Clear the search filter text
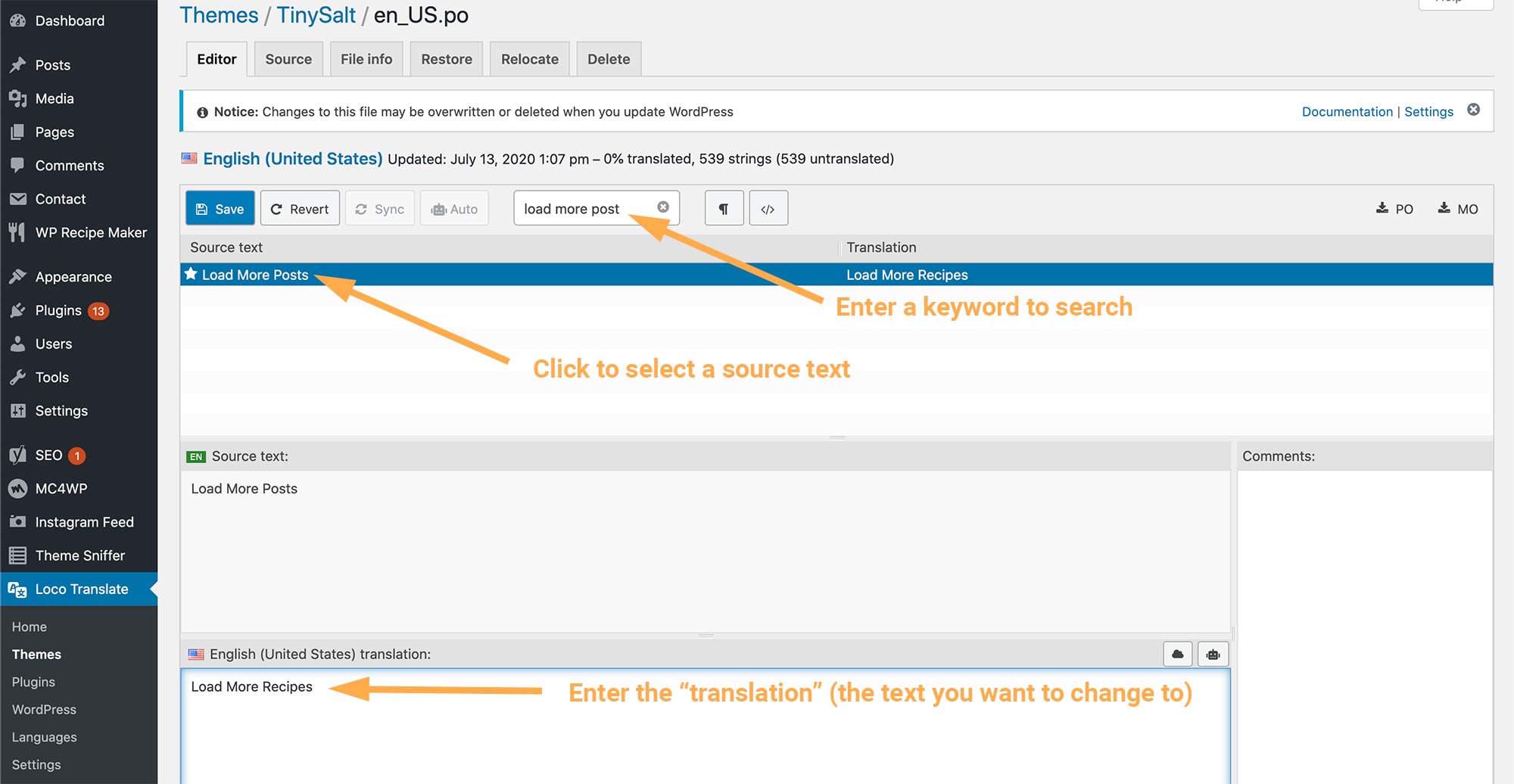Viewport: 1514px width, 784px height. coord(663,207)
